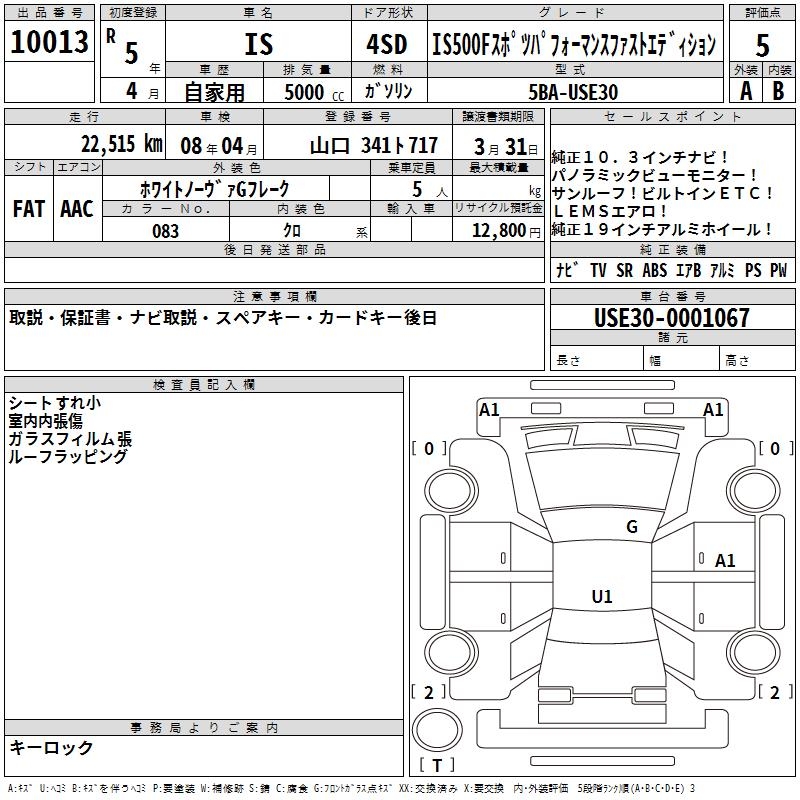Click inspector note ルーフラッピング
800x800 pixels.
coord(67,457)
